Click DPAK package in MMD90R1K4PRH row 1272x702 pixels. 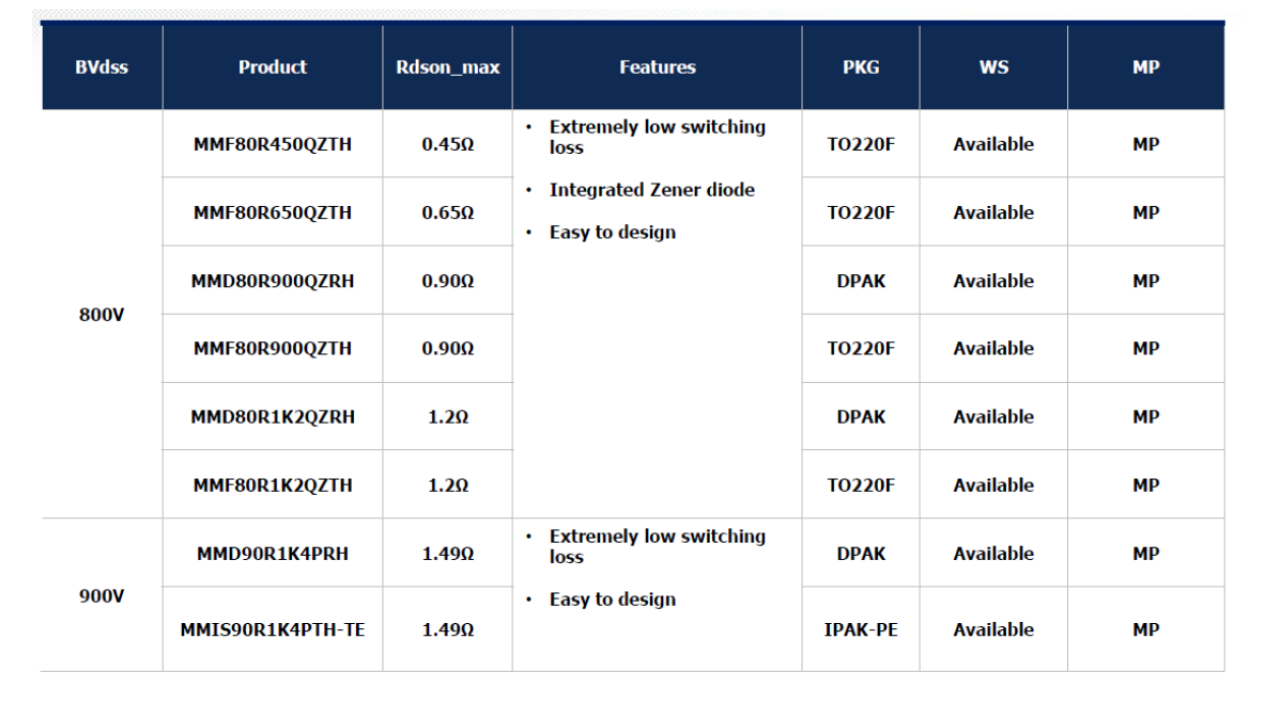860,553
